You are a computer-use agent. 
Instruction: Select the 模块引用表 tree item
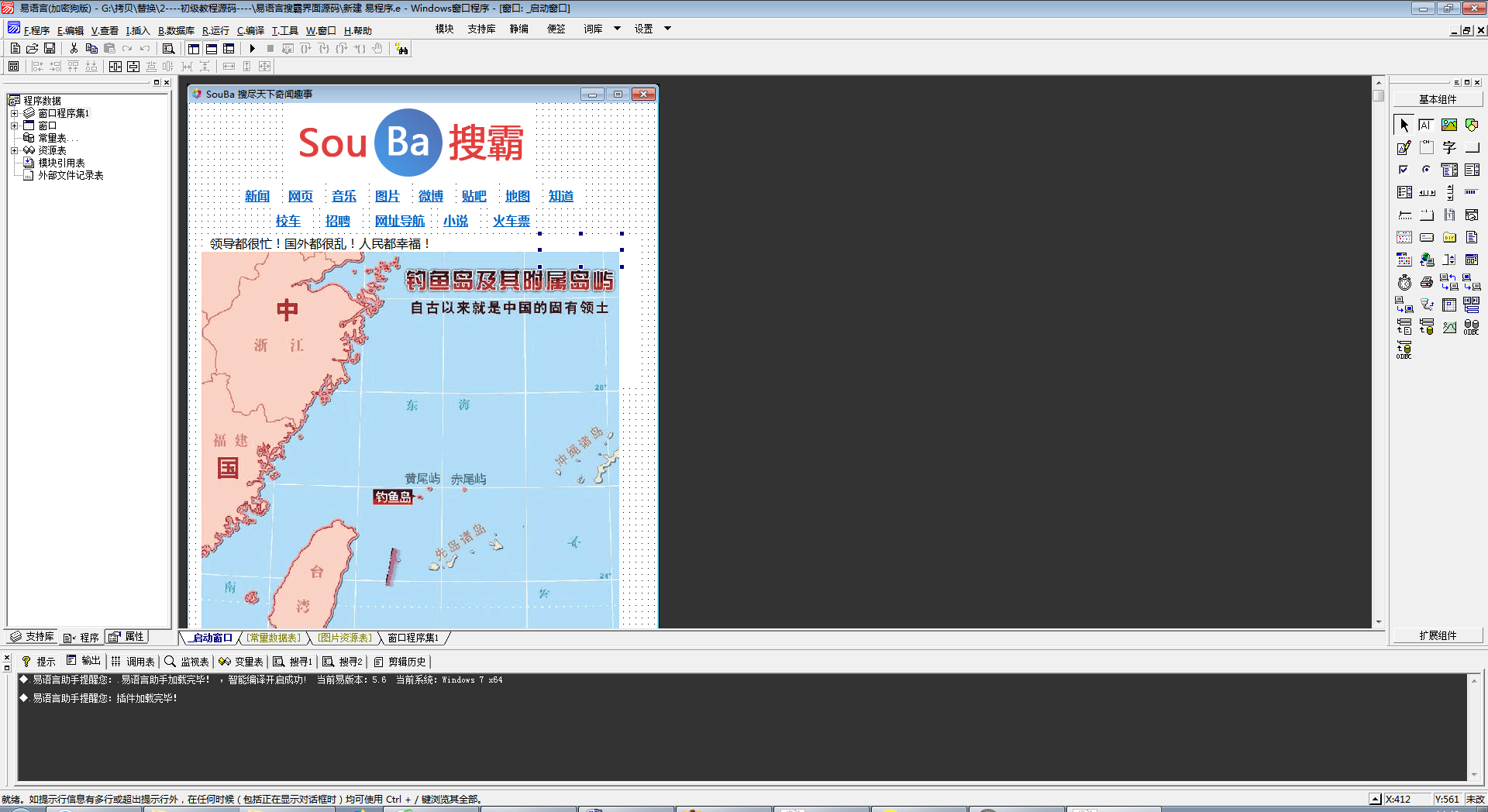61,163
